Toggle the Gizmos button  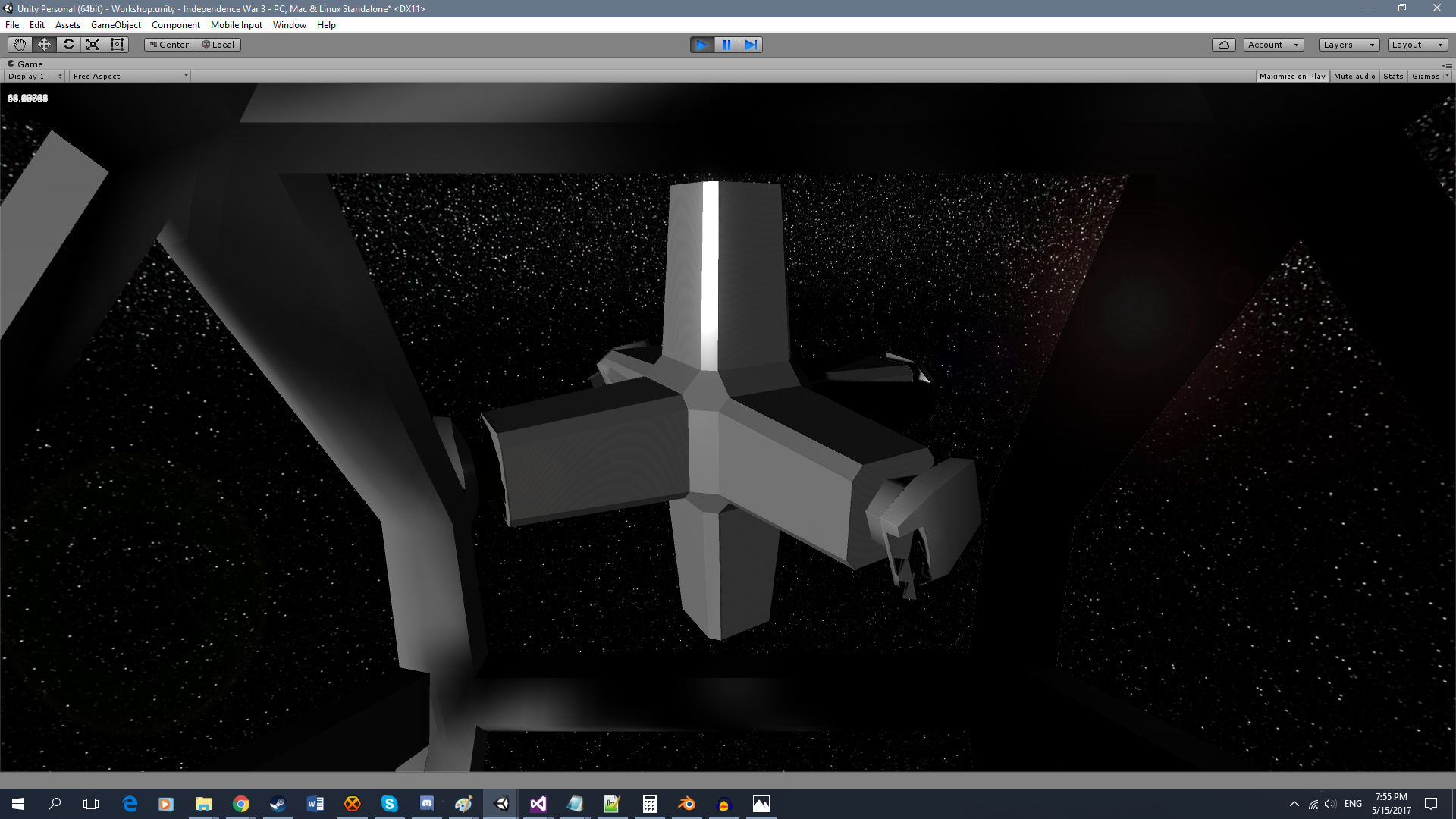tap(1426, 77)
